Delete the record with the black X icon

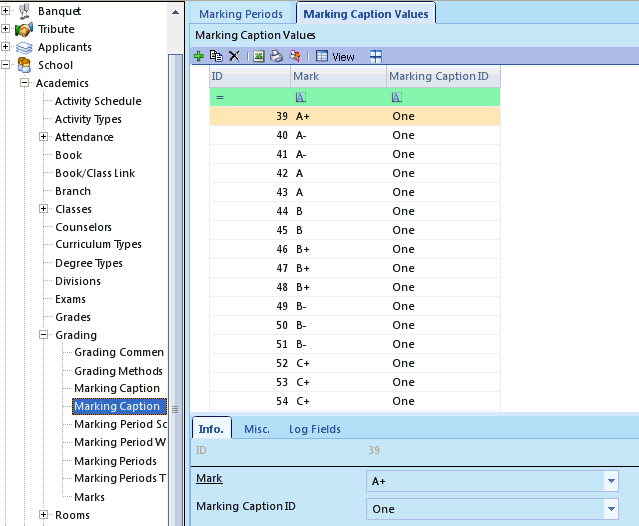[x=234, y=56]
